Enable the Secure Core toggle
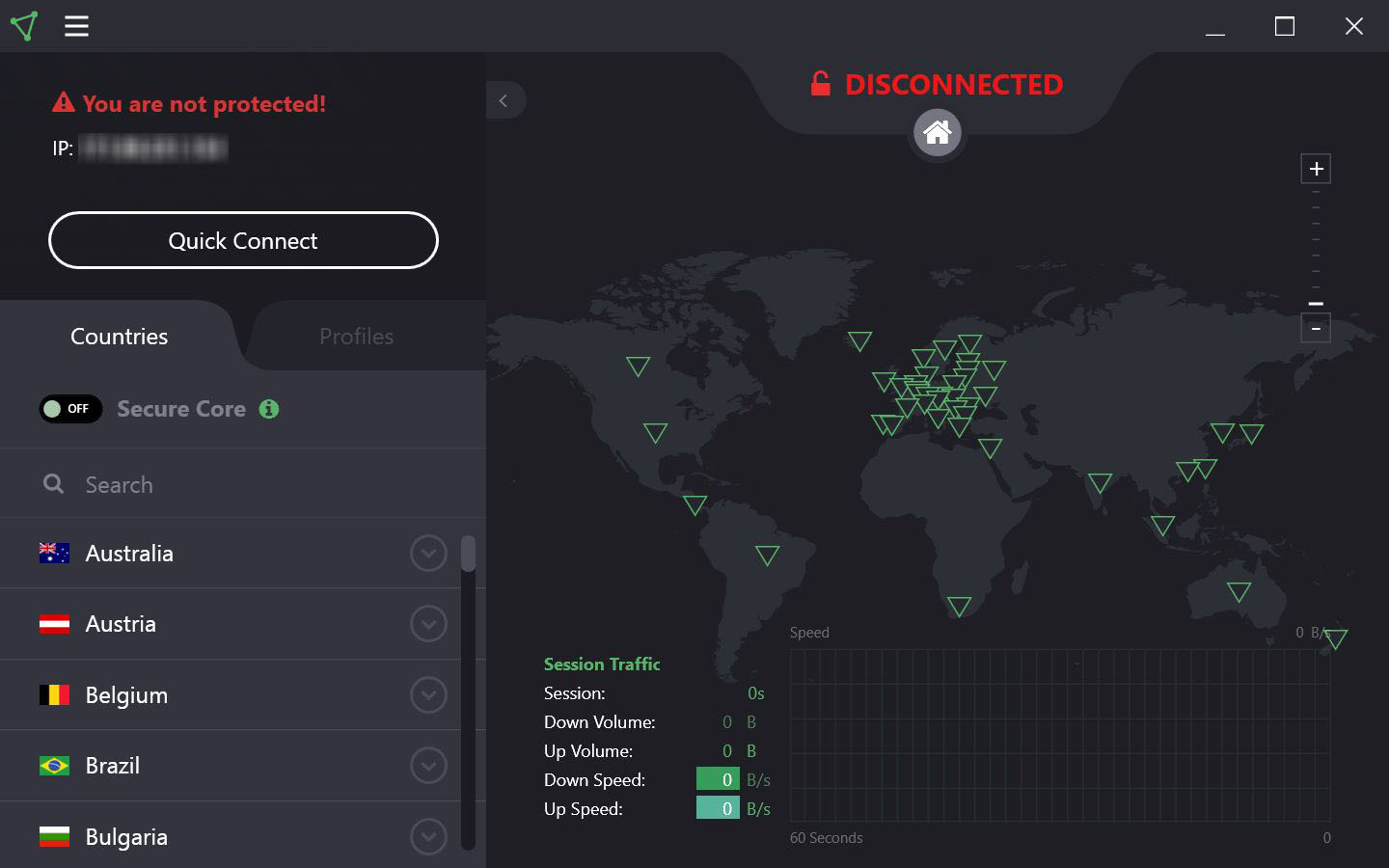Viewport: 1389px width, 868px height. (x=70, y=409)
